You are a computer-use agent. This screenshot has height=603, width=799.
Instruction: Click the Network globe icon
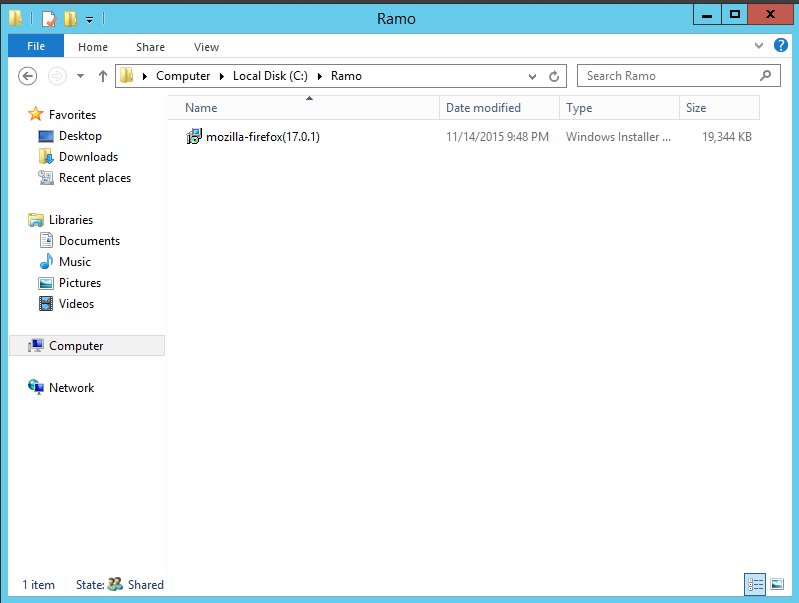point(36,387)
